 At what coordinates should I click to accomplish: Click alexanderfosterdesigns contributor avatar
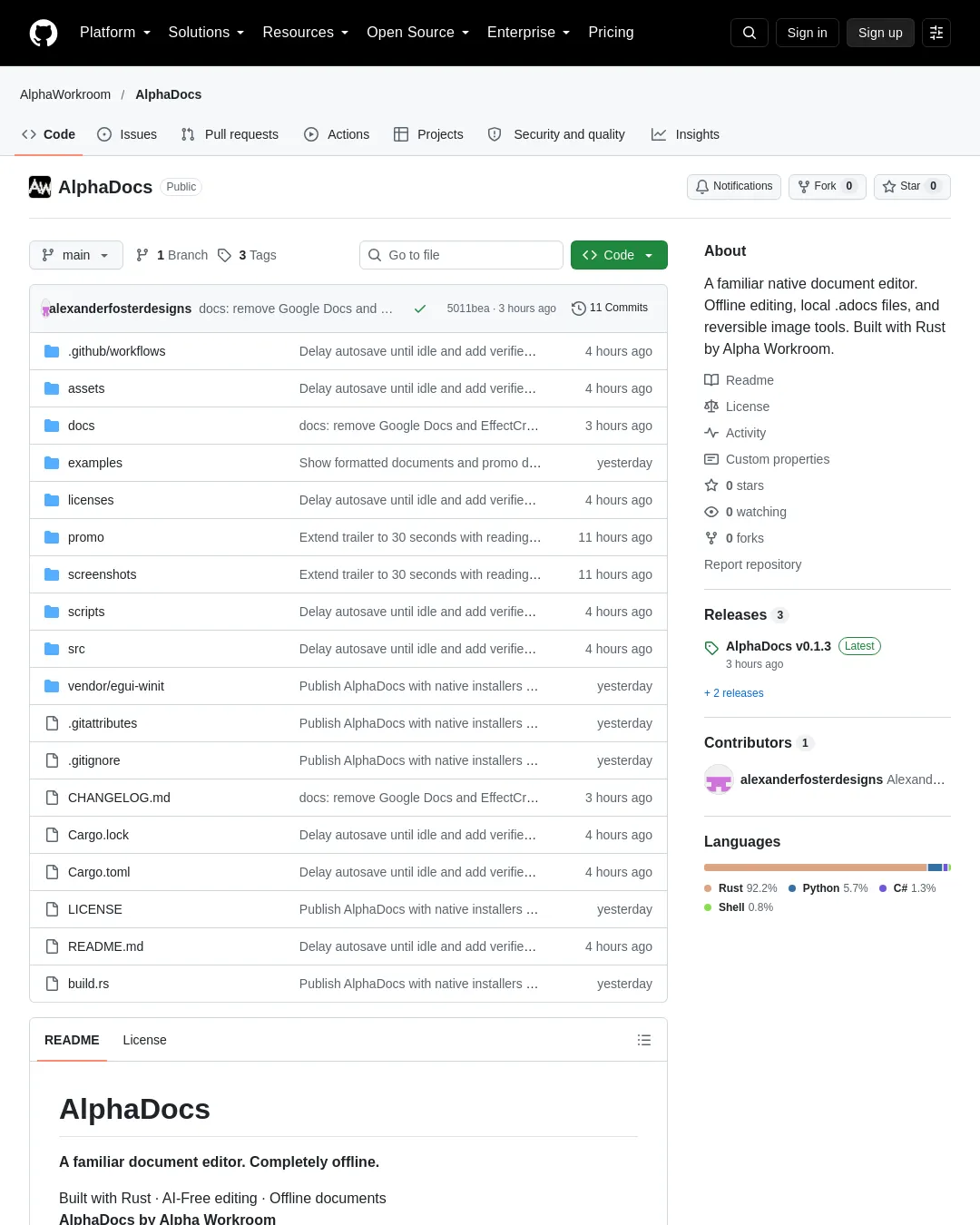pyautogui.click(x=719, y=779)
